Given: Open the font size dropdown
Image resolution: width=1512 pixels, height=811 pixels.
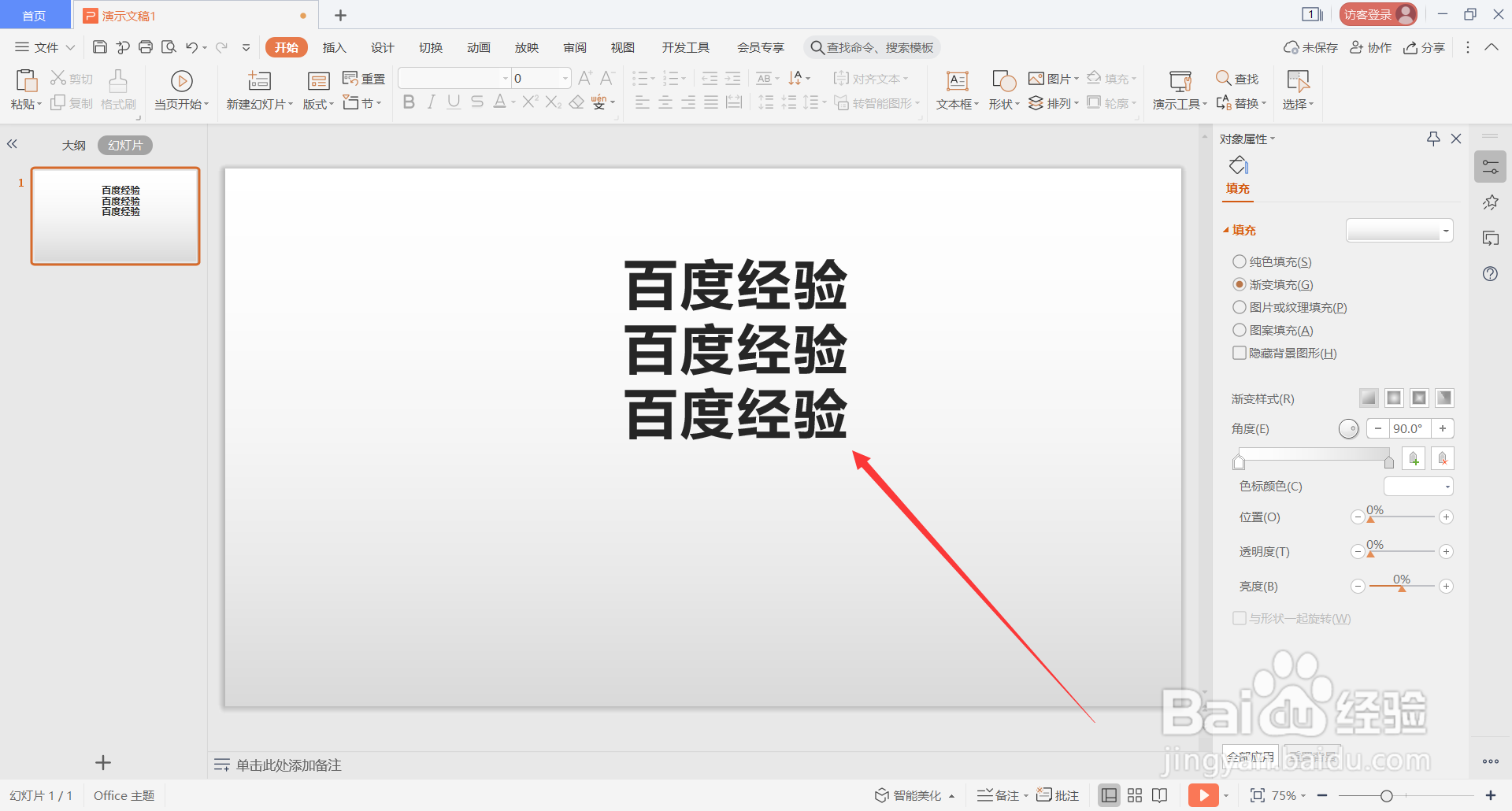Looking at the screenshot, I should pyautogui.click(x=565, y=78).
